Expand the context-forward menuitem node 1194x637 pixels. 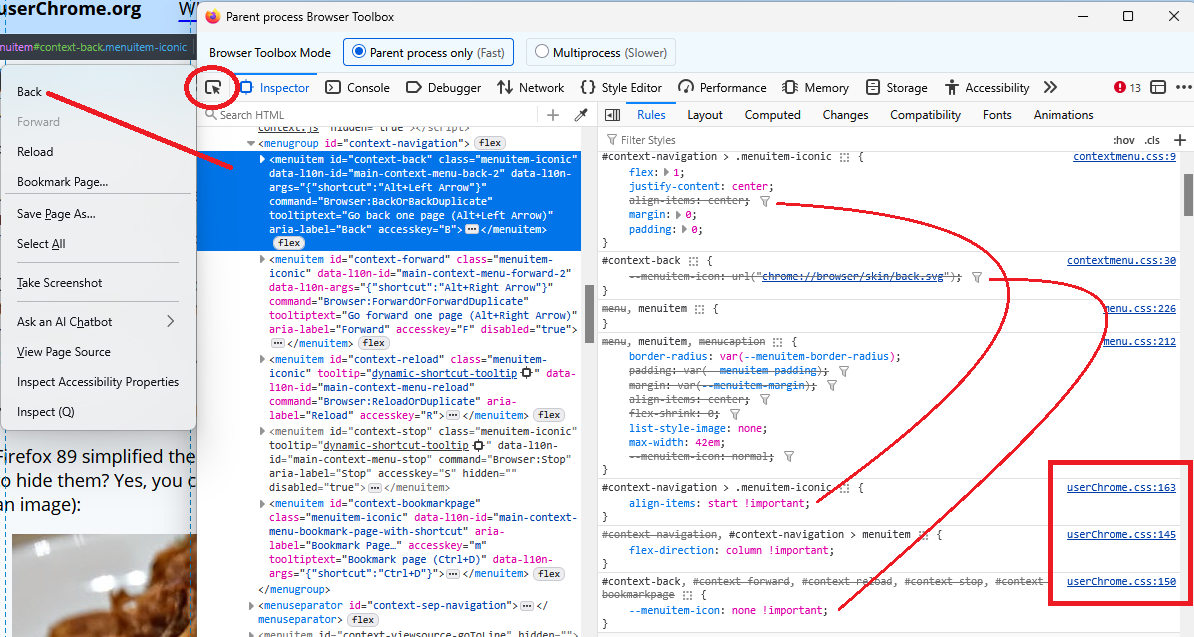pos(262,259)
